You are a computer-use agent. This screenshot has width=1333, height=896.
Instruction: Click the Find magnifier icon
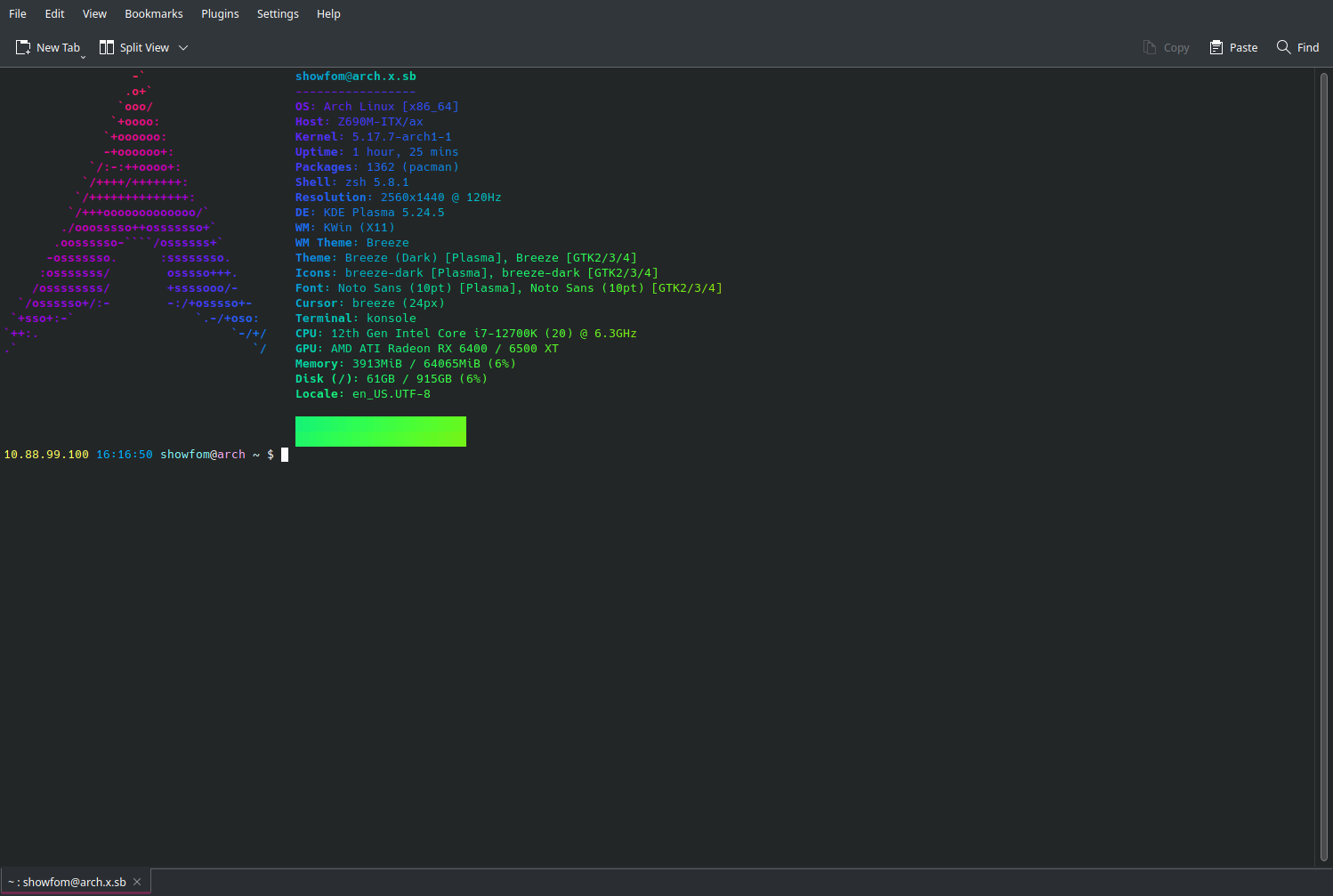click(1283, 47)
